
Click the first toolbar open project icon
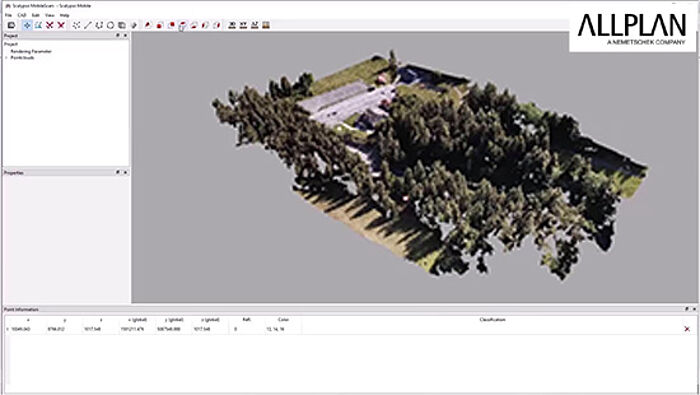[12, 25]
